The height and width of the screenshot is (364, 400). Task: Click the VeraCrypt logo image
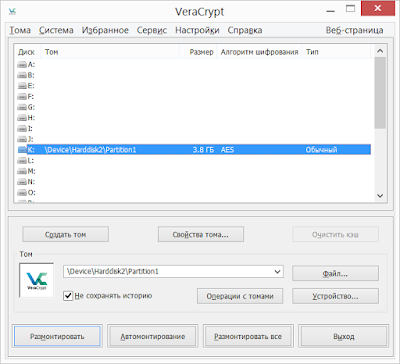37,280
